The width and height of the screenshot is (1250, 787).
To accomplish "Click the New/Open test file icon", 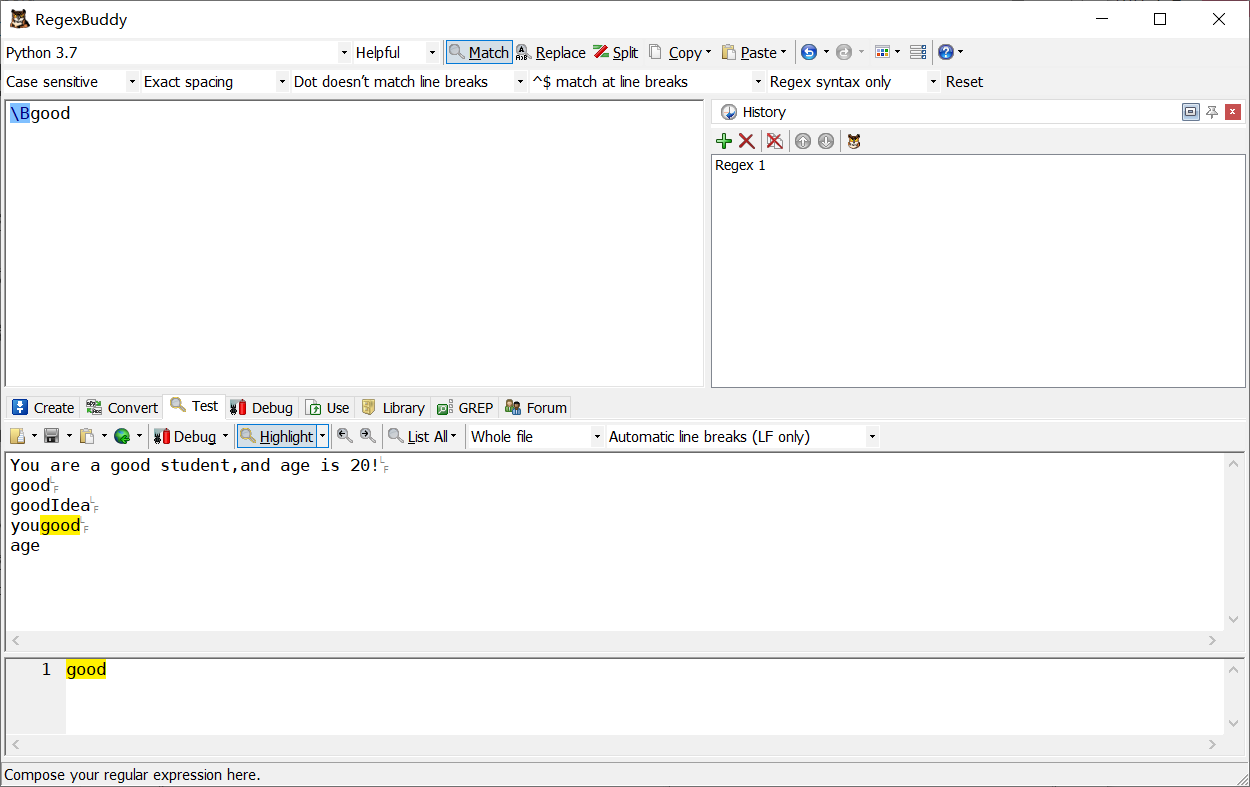I will (18, 436).
